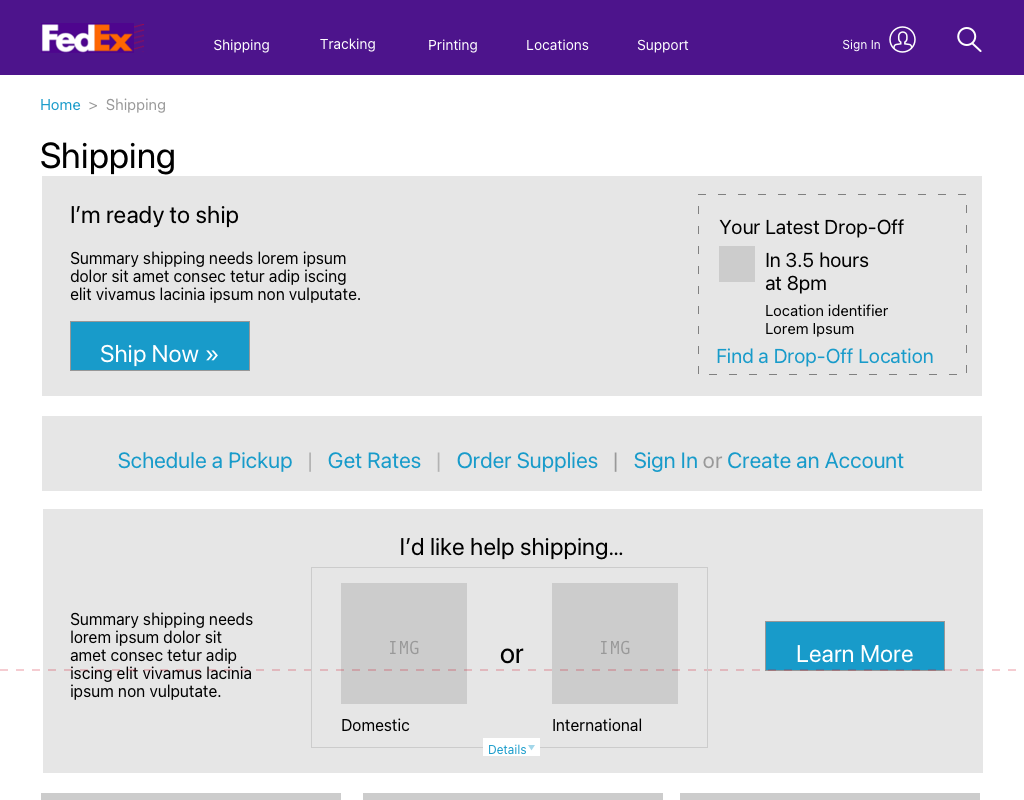Click Create an Account link
1024x800 pixels.
tap(815, 460)
